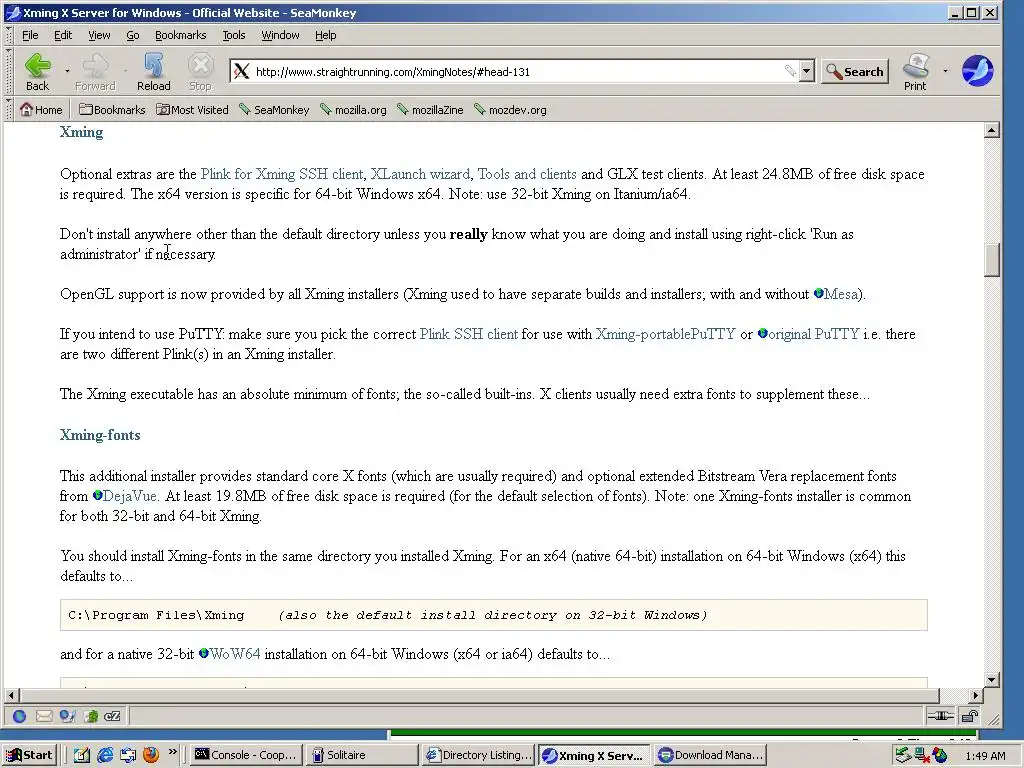Open Browser component from status bar
1024x768 pixels.
(20, 716)
